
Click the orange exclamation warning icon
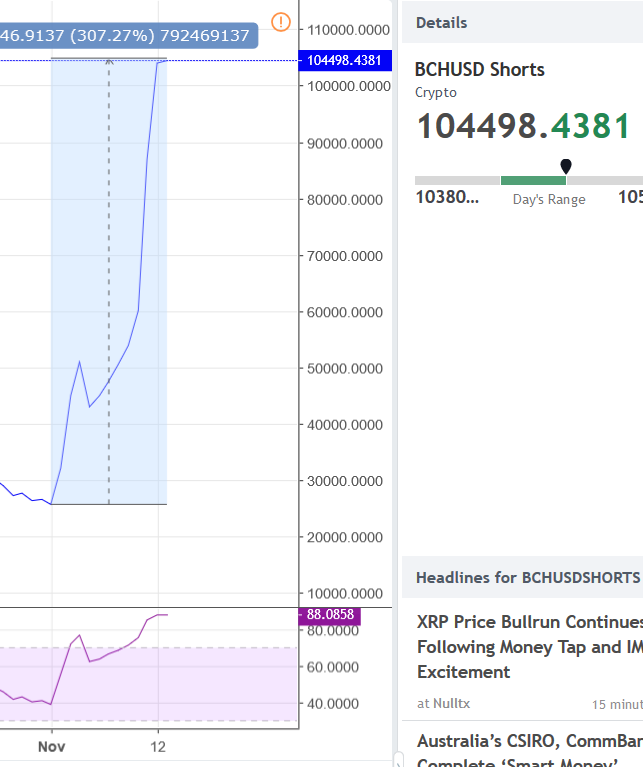click(x=281, y=22)
